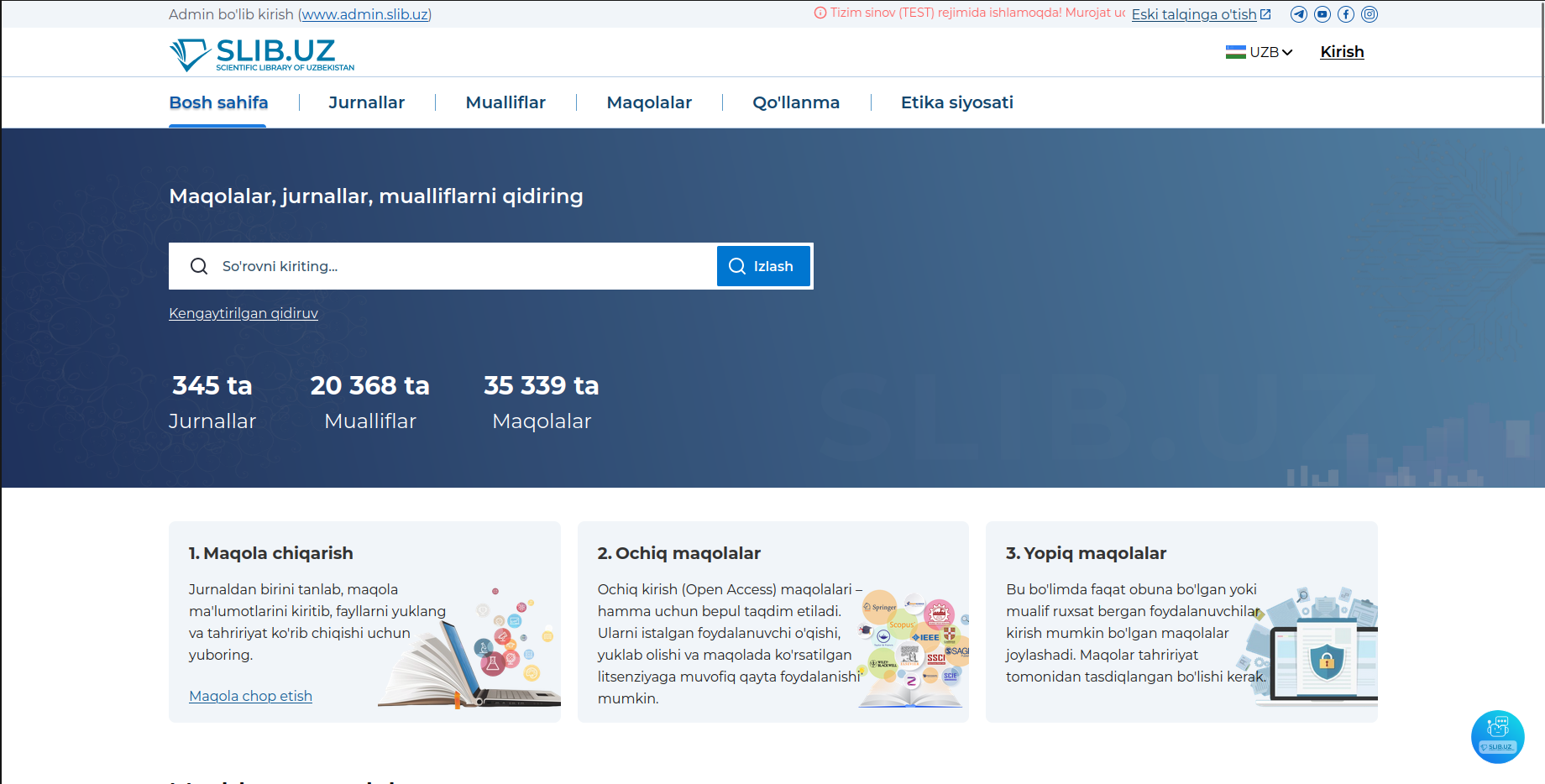The image size is (1545, 784).
Task: Focus the So'rovni kiriting search field
Action: [462, 266]
